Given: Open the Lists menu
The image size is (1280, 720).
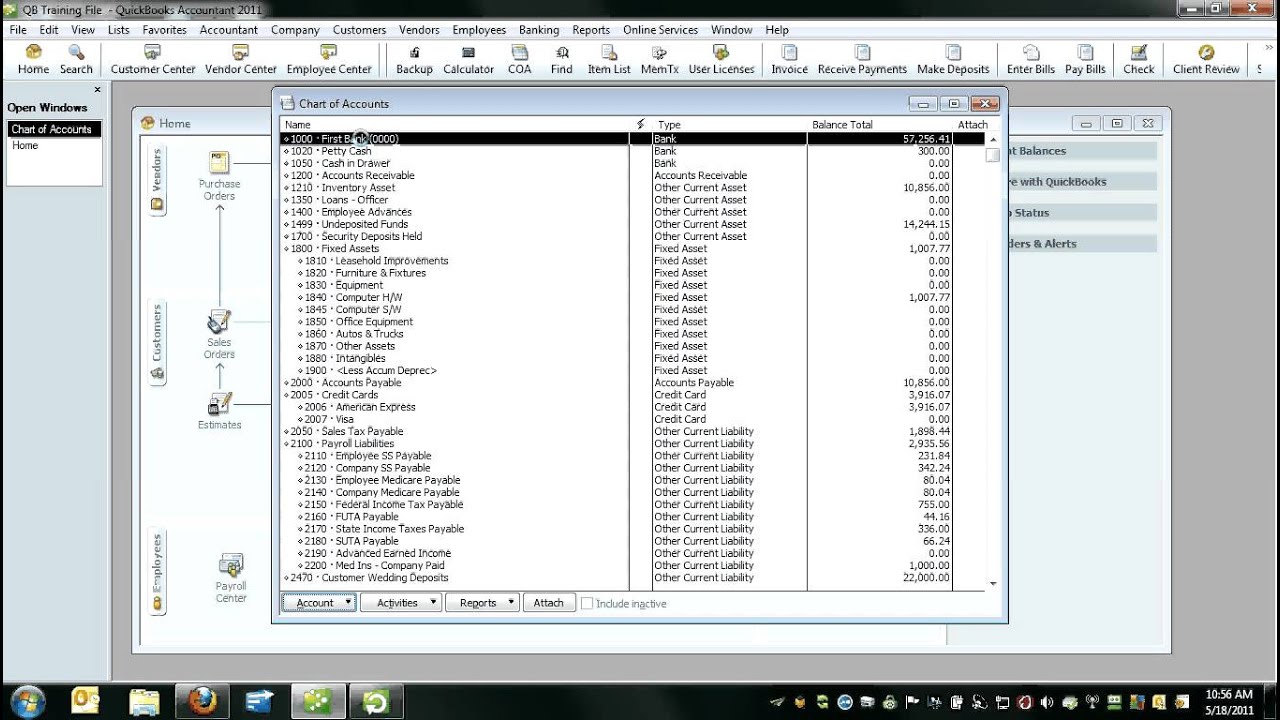Looking at the screenshot, I should (118, 30).
